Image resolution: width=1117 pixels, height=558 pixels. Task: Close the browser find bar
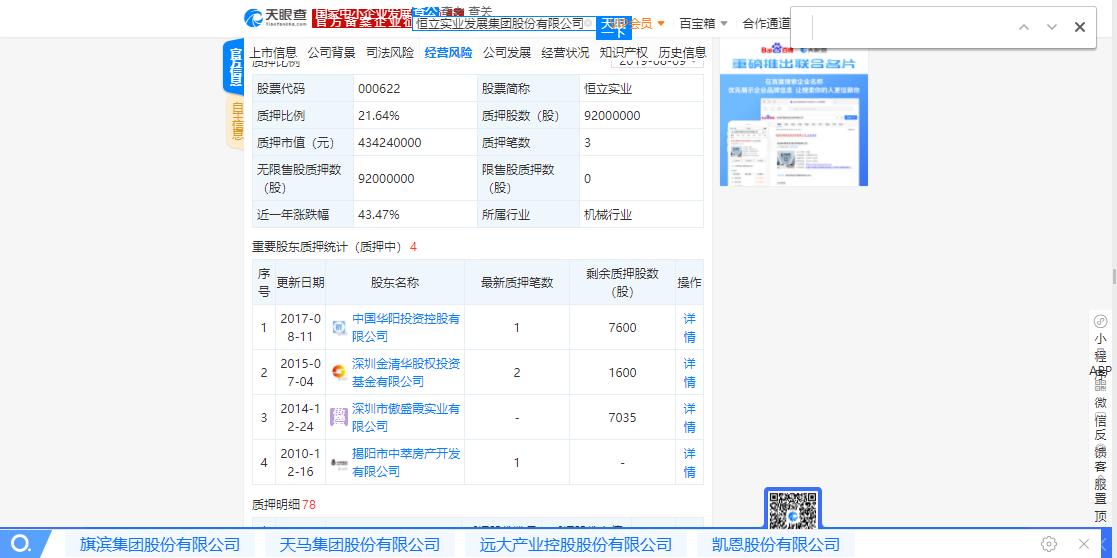pos(1079,27)
